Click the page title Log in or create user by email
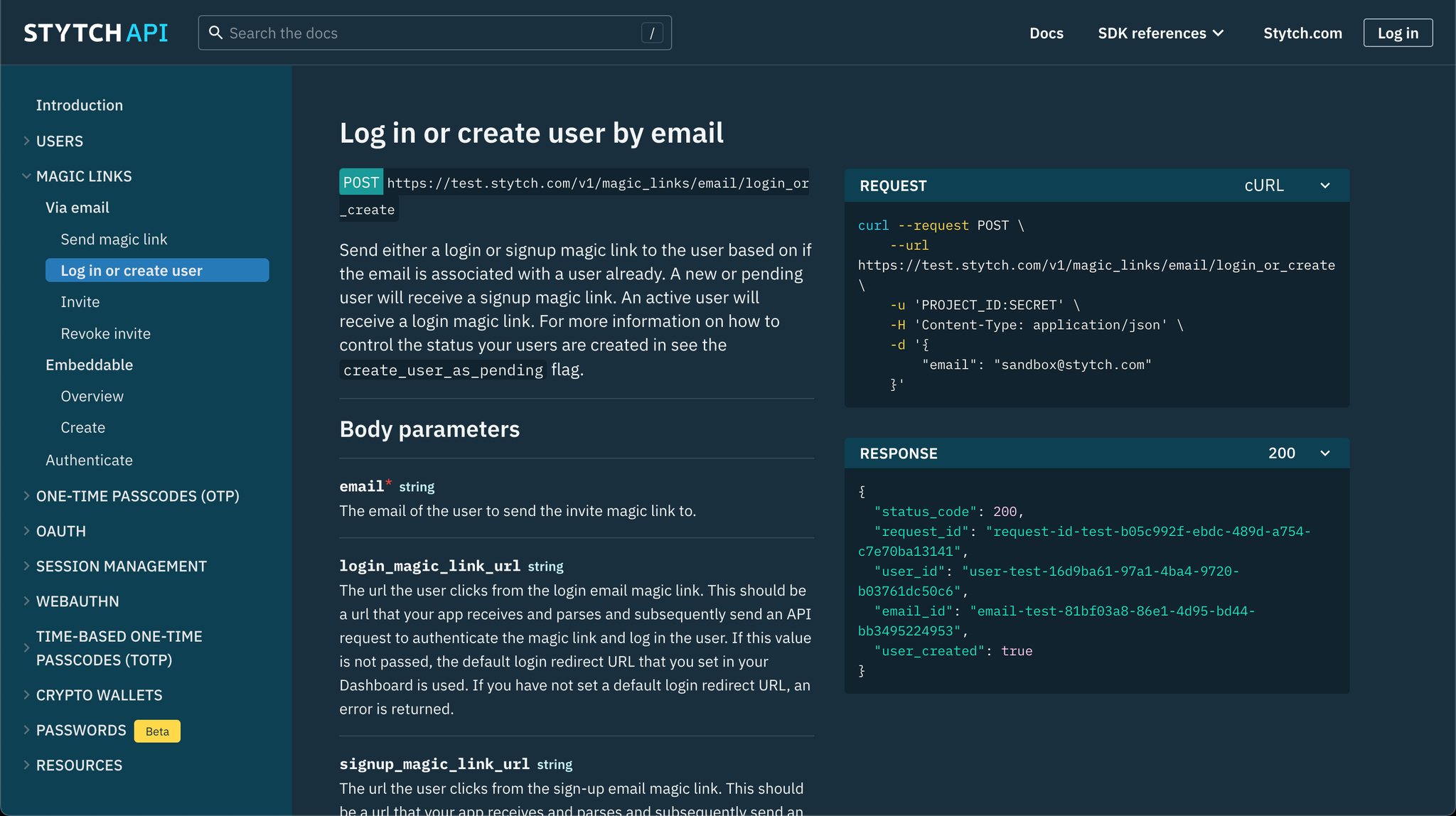Screen dimensions: 1456x816 [x=532, y=133]
